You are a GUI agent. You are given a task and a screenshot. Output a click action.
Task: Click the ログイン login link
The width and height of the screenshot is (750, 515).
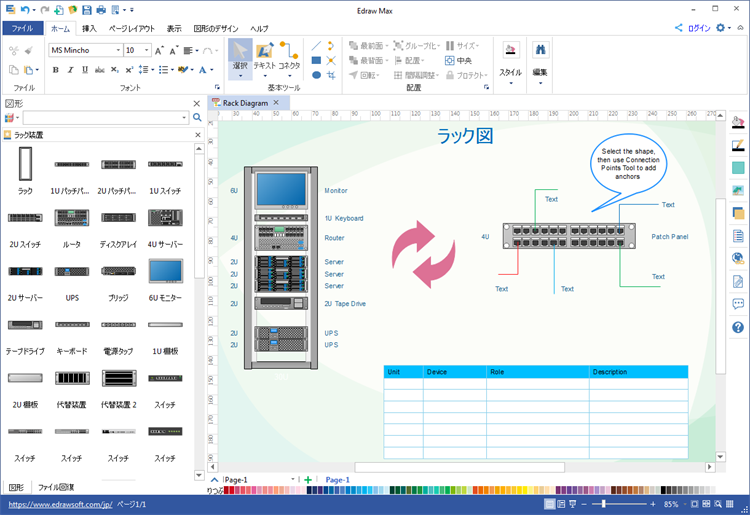(x=698, y=29)
